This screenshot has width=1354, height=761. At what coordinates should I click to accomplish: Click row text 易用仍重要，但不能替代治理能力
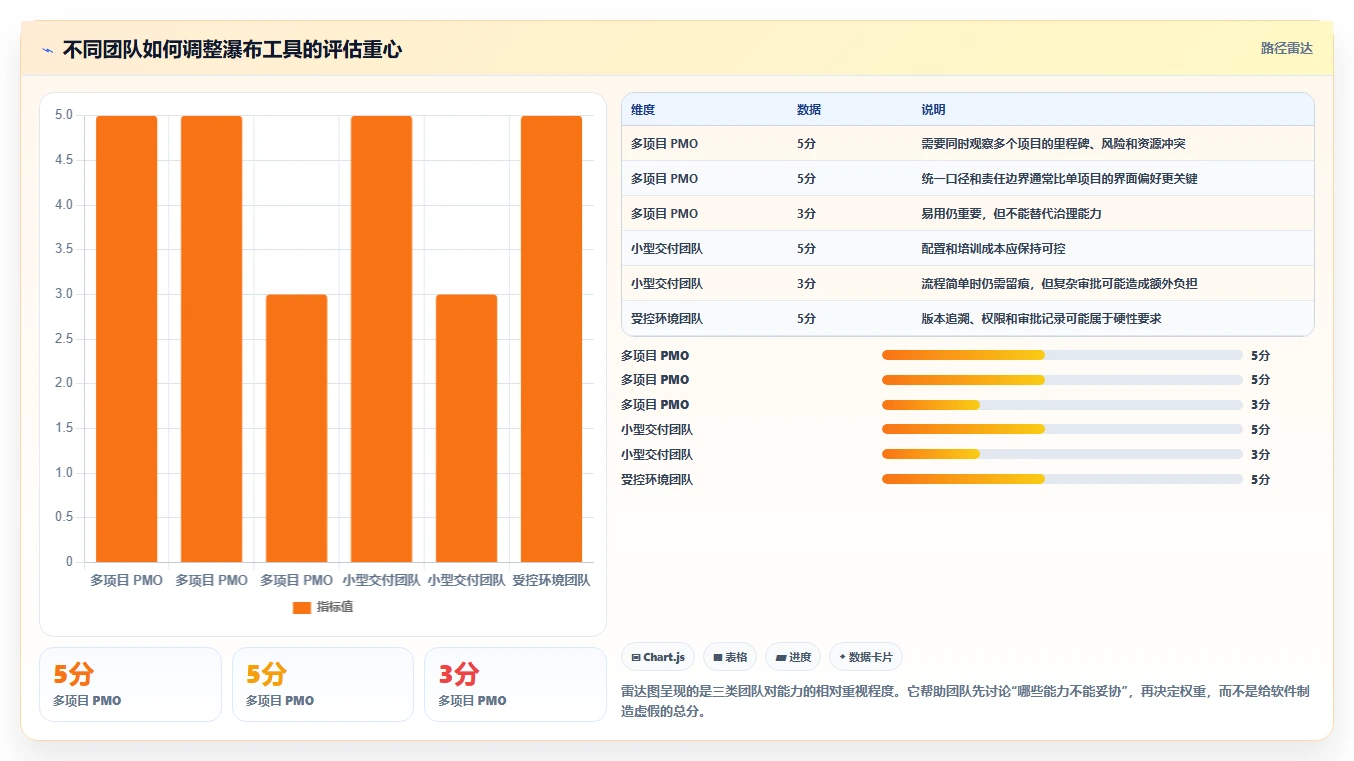point(1011,214)
